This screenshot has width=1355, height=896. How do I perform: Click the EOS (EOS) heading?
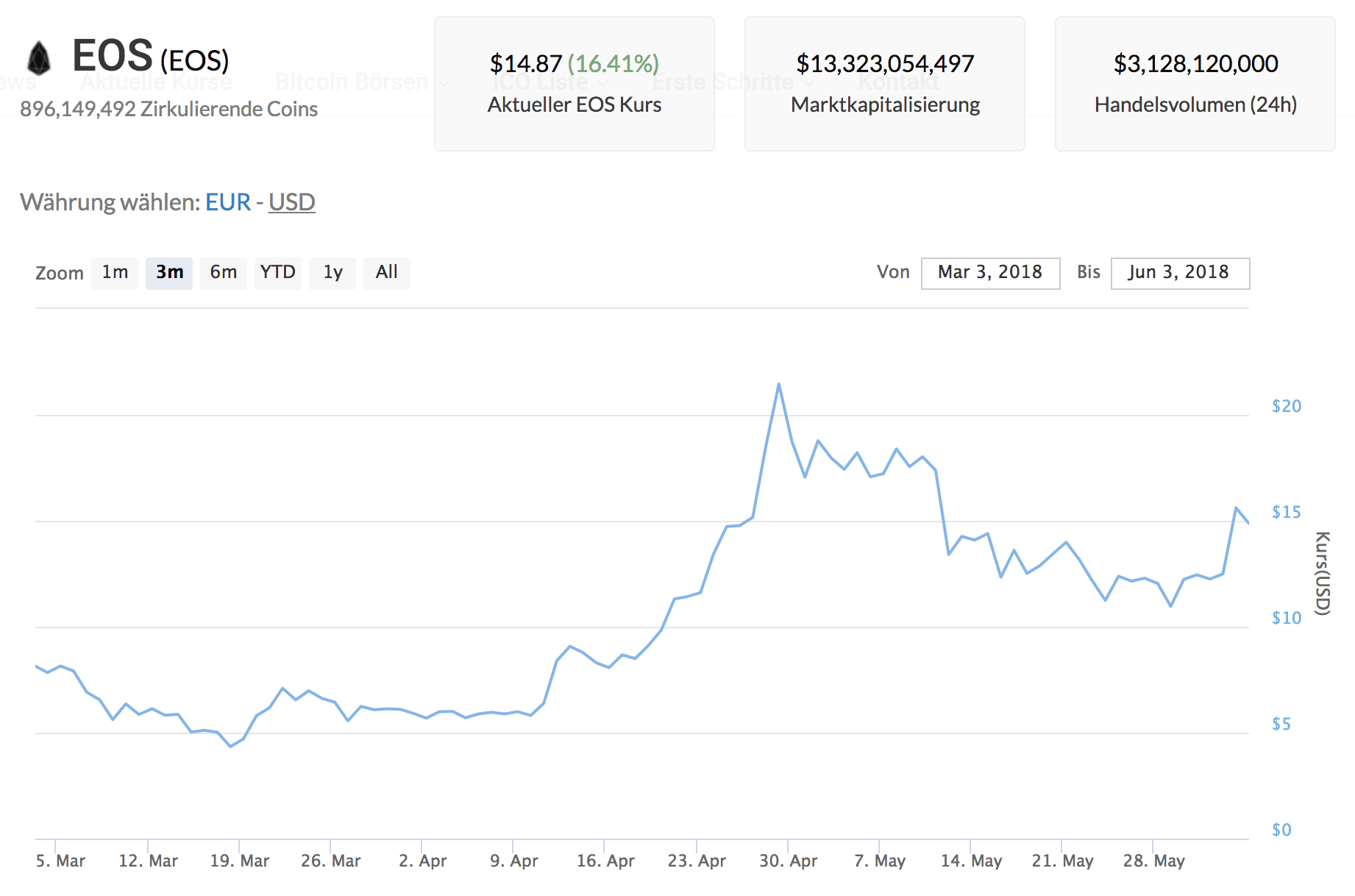(x=151, y=57)
